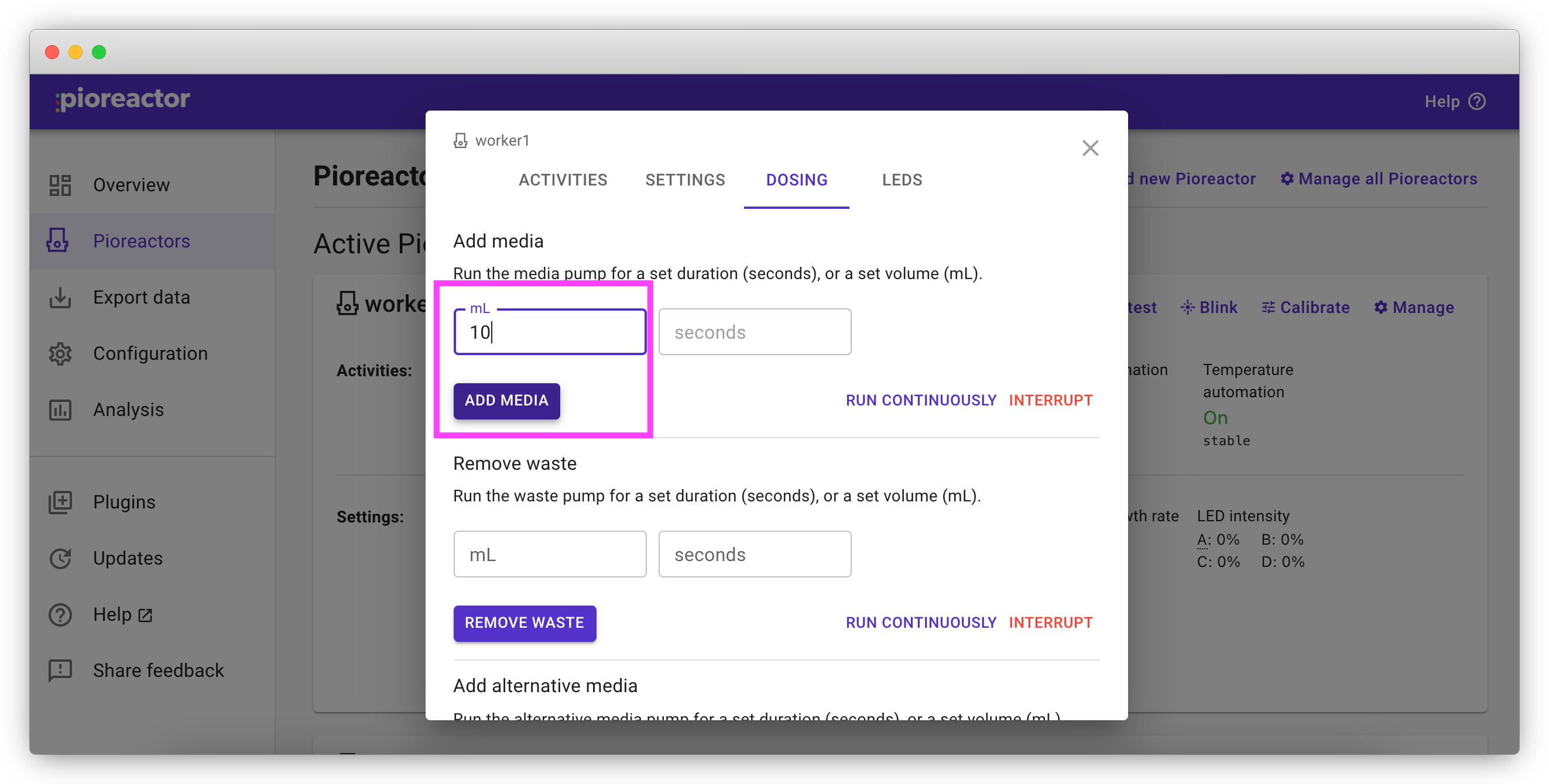
Task: Click the 'Remove waste' heading
Action: pos(515,463)
